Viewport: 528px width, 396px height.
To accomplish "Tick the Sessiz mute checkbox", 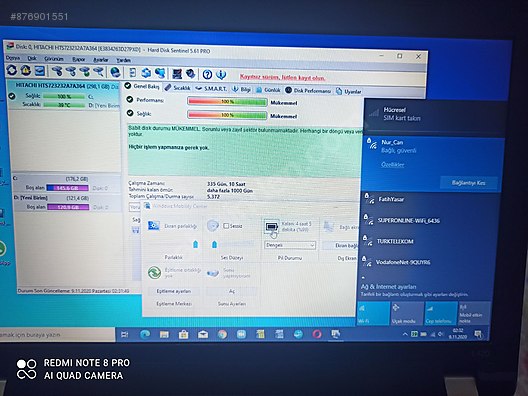I will 226,226.
